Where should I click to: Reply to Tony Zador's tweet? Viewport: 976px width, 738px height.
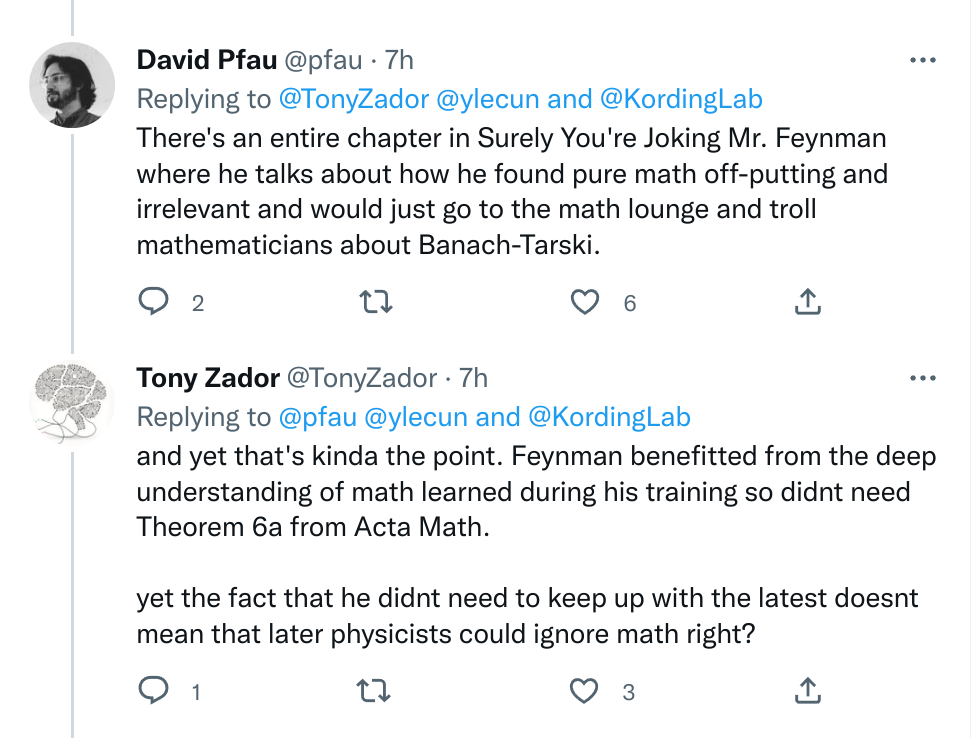(155, 691)
